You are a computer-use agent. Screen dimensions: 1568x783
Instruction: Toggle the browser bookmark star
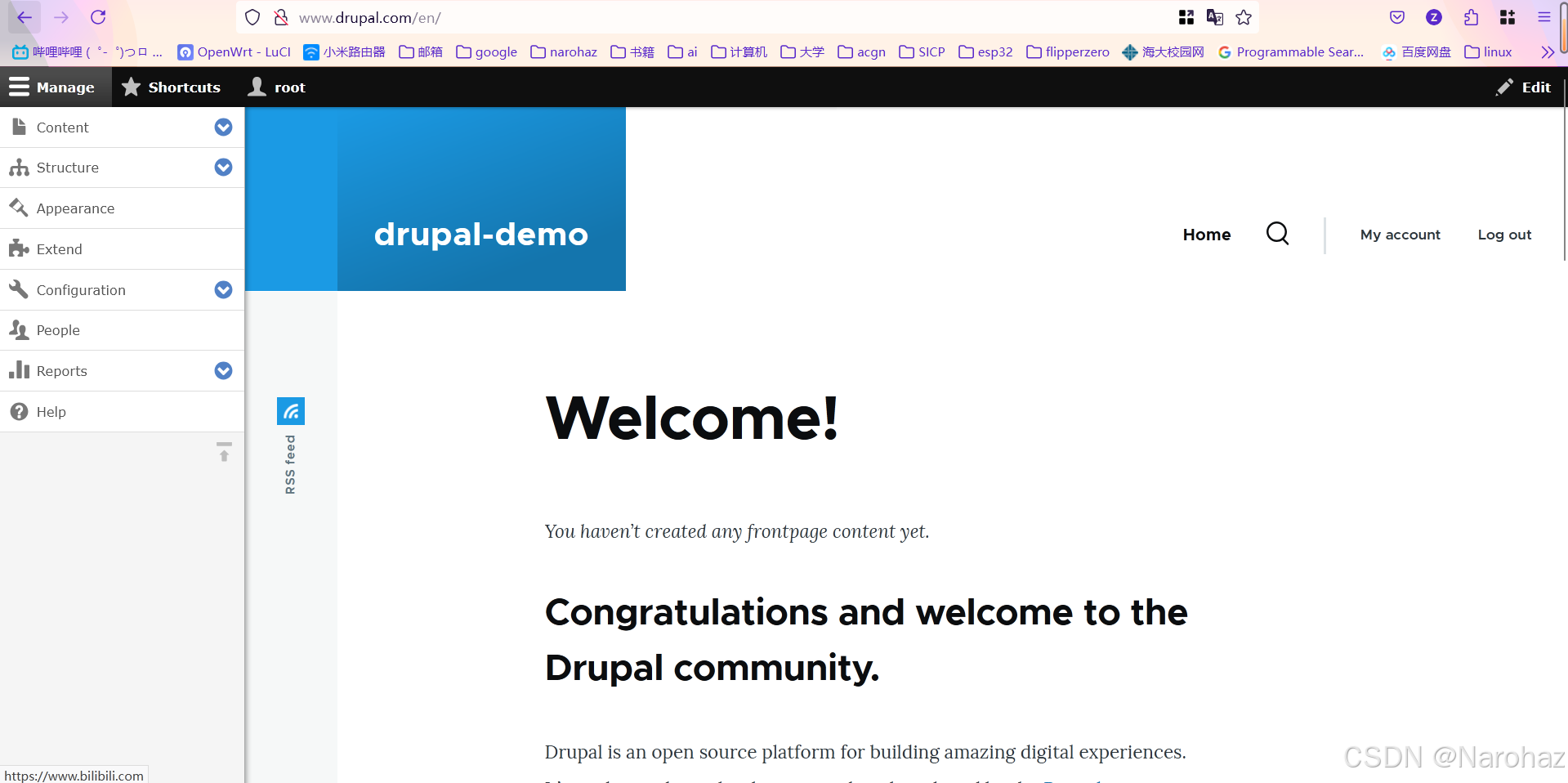coord(1244,17)
